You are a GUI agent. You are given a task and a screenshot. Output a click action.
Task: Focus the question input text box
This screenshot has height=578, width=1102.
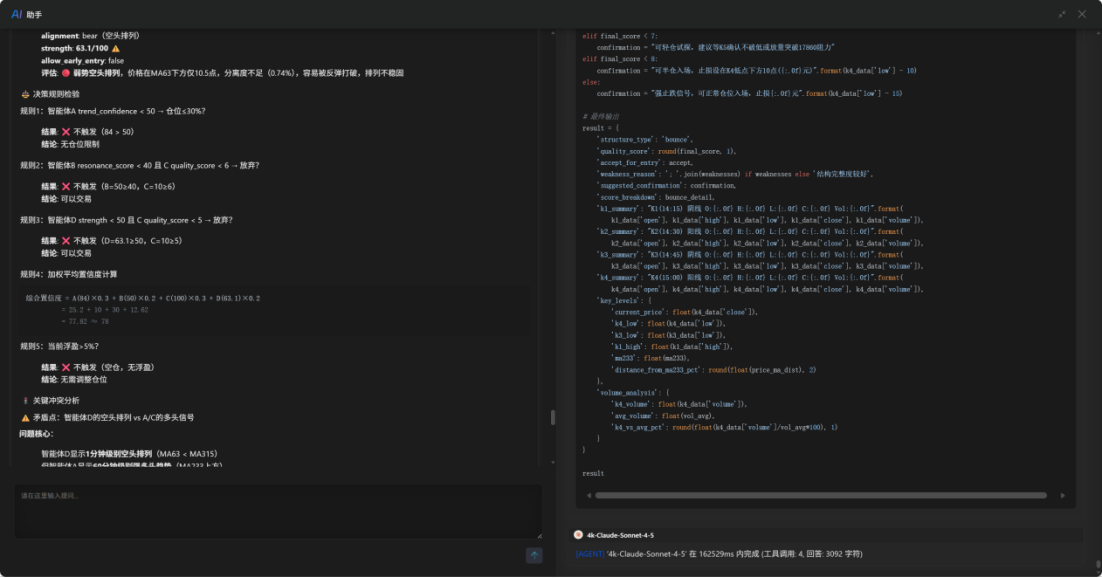278,511
